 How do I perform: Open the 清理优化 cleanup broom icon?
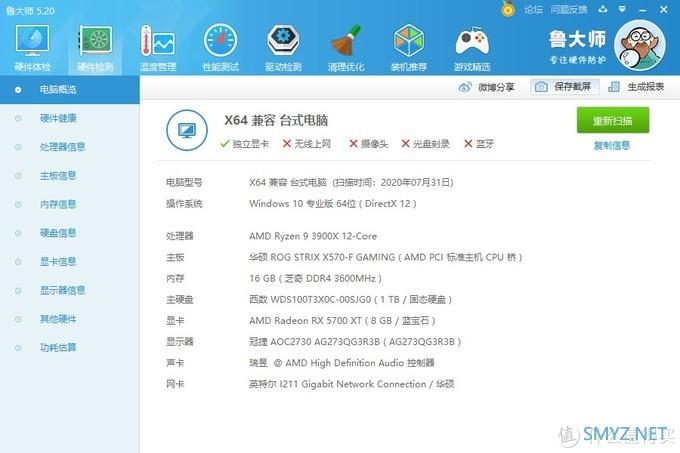tap(346, 48)
